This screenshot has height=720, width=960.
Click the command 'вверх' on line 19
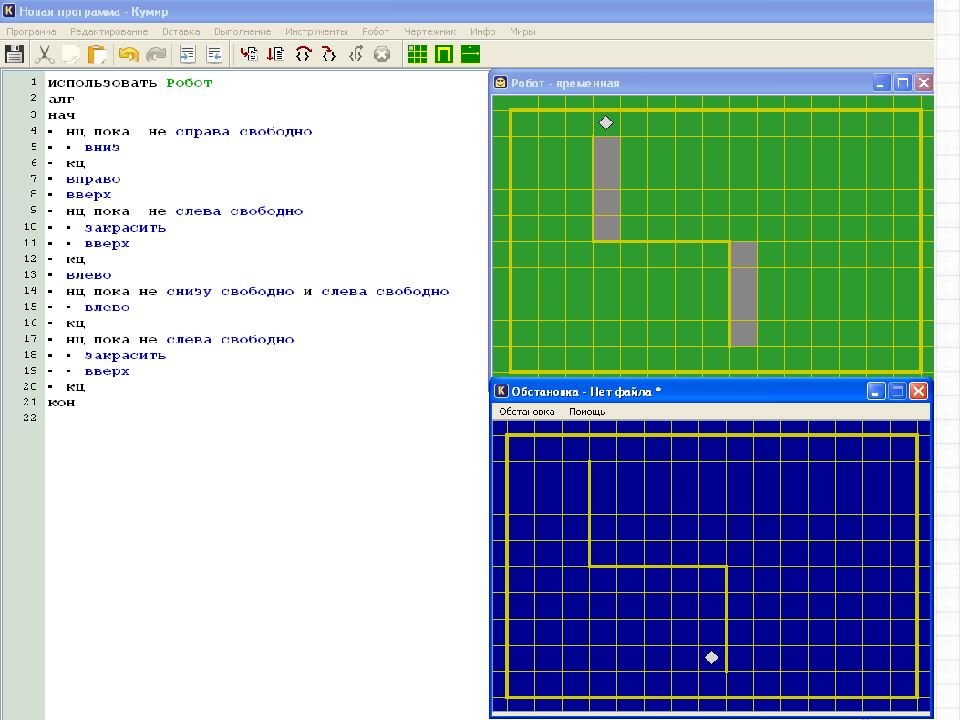point(107,371)
